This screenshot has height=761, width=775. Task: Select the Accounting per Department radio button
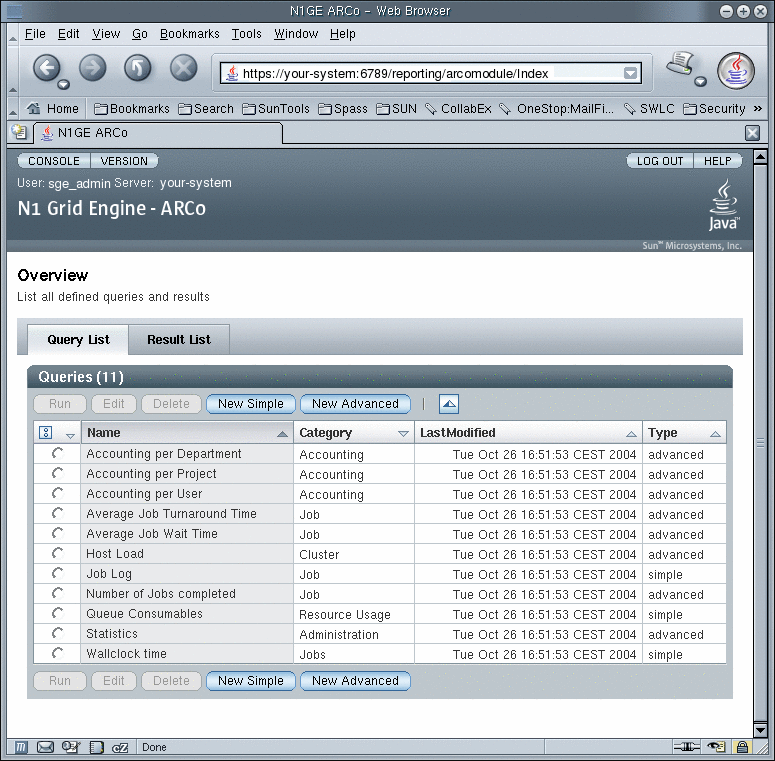58,453
